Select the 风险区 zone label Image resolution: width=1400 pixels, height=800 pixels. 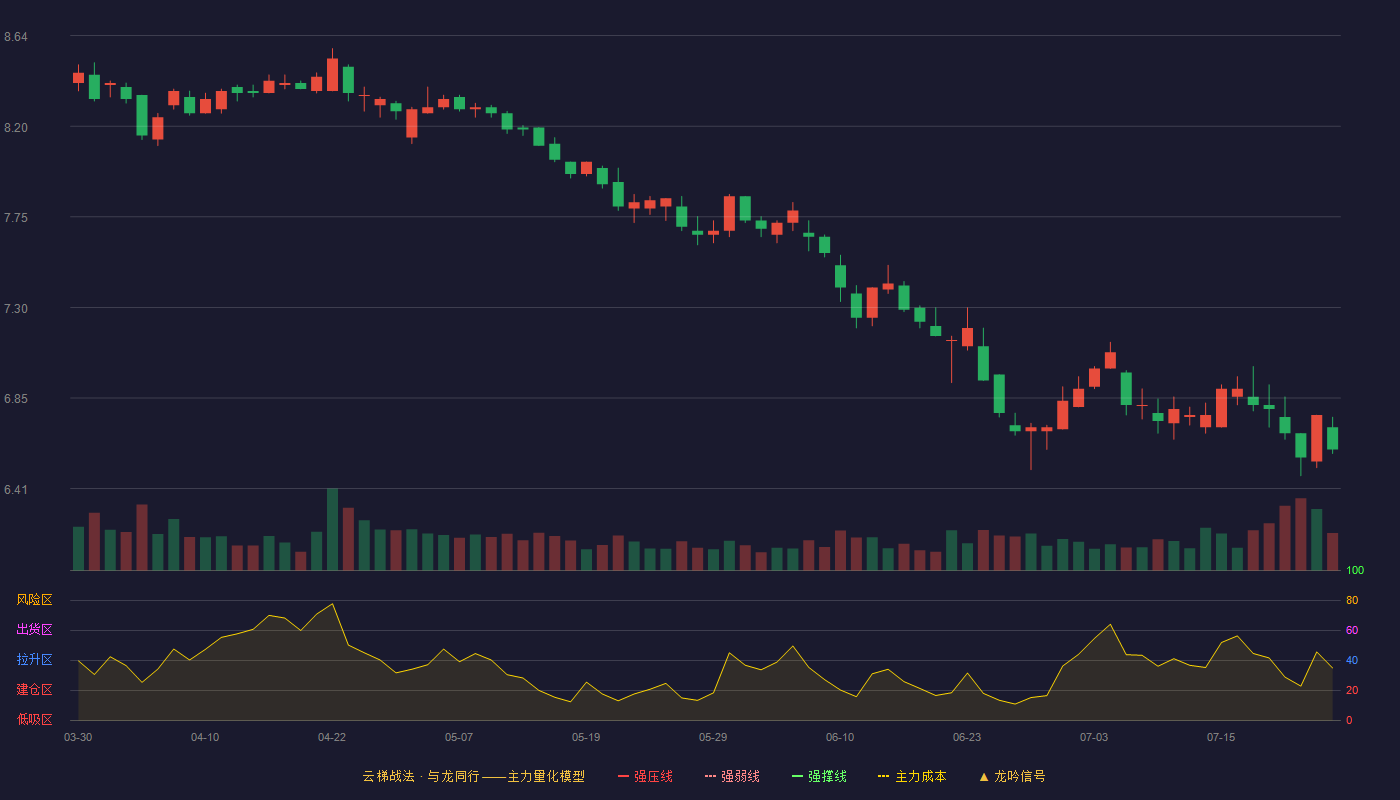coord(34,600)
